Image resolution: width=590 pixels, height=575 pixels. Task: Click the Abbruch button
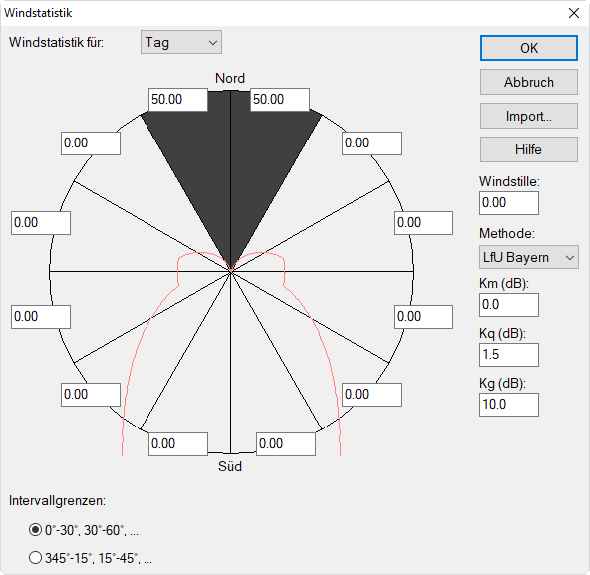(x=528, y=82)
